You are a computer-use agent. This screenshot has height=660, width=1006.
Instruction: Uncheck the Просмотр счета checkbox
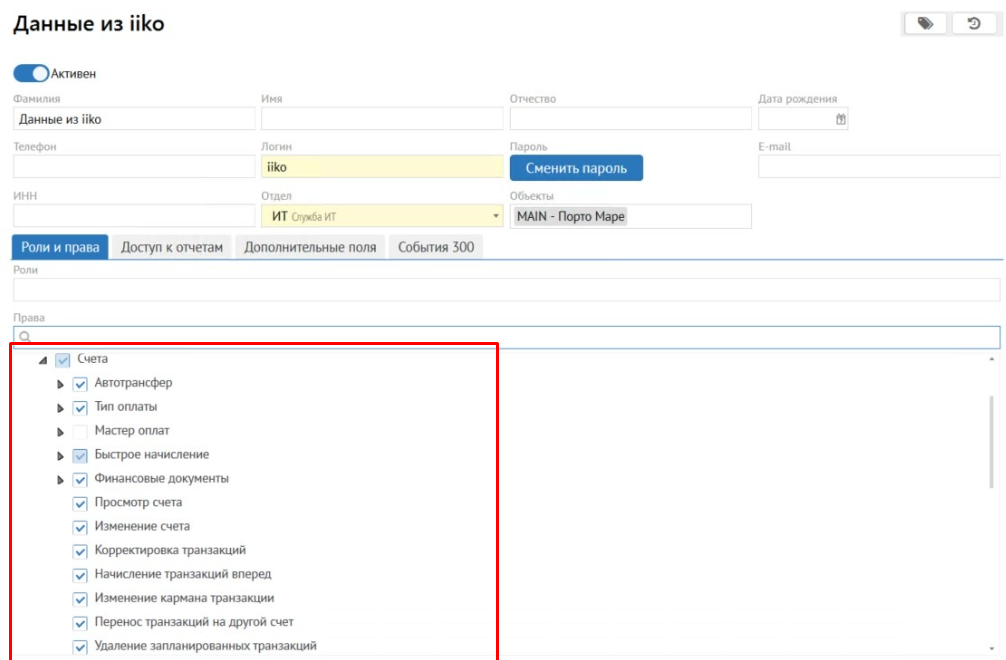80,503
